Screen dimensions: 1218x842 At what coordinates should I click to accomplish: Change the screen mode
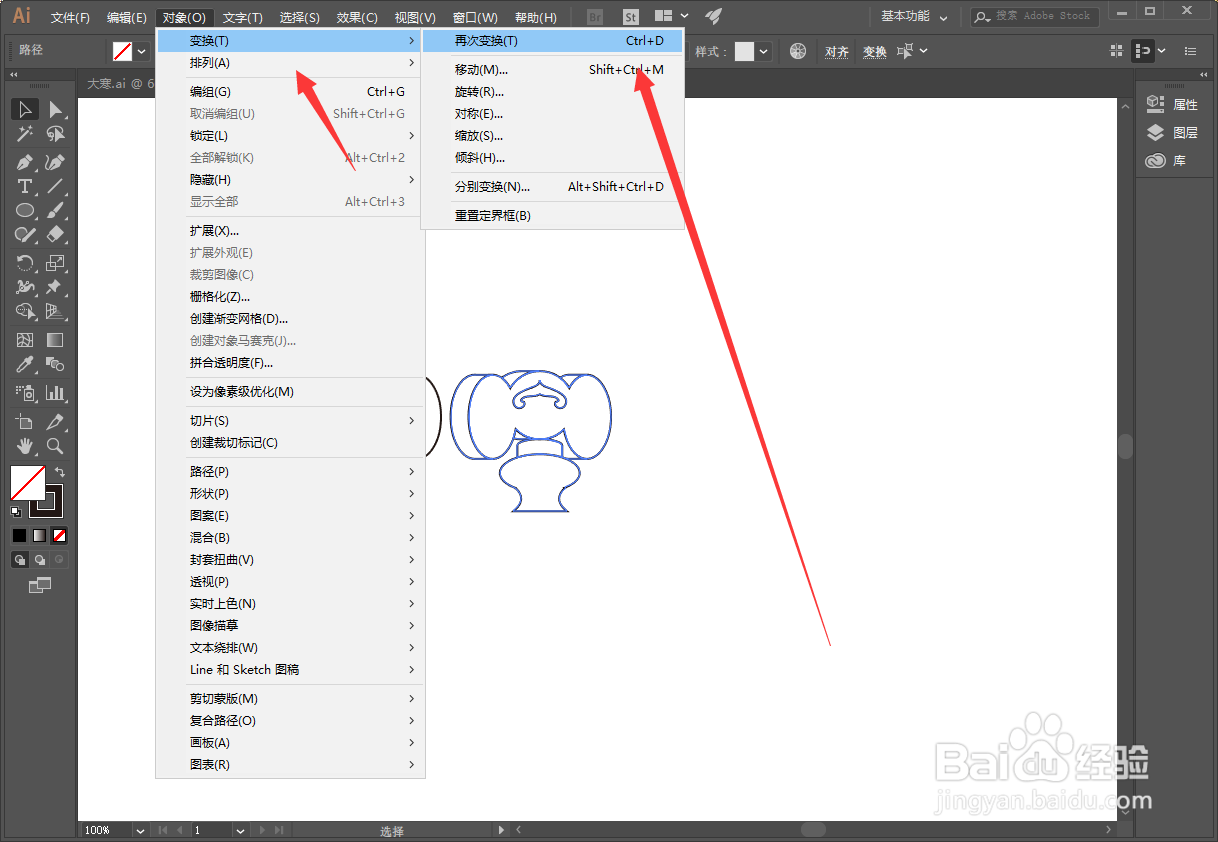[40, 585]
